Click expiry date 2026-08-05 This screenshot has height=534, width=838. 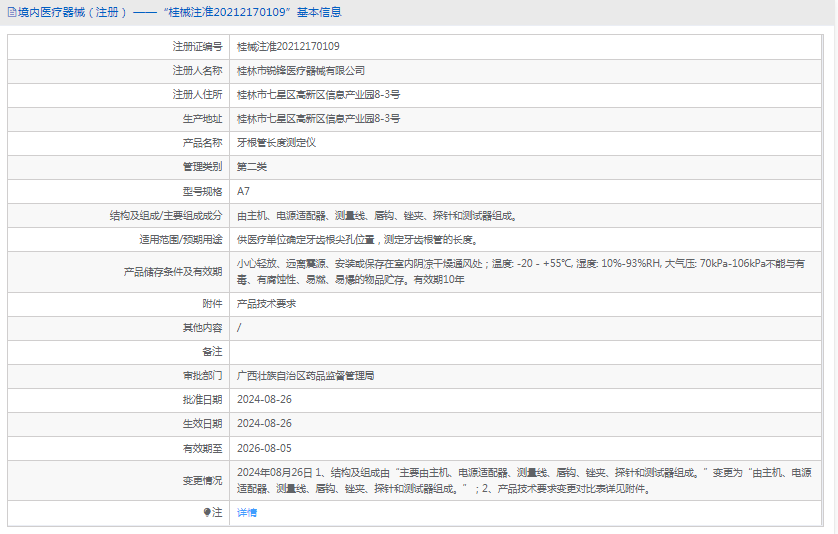pos(265,448)
